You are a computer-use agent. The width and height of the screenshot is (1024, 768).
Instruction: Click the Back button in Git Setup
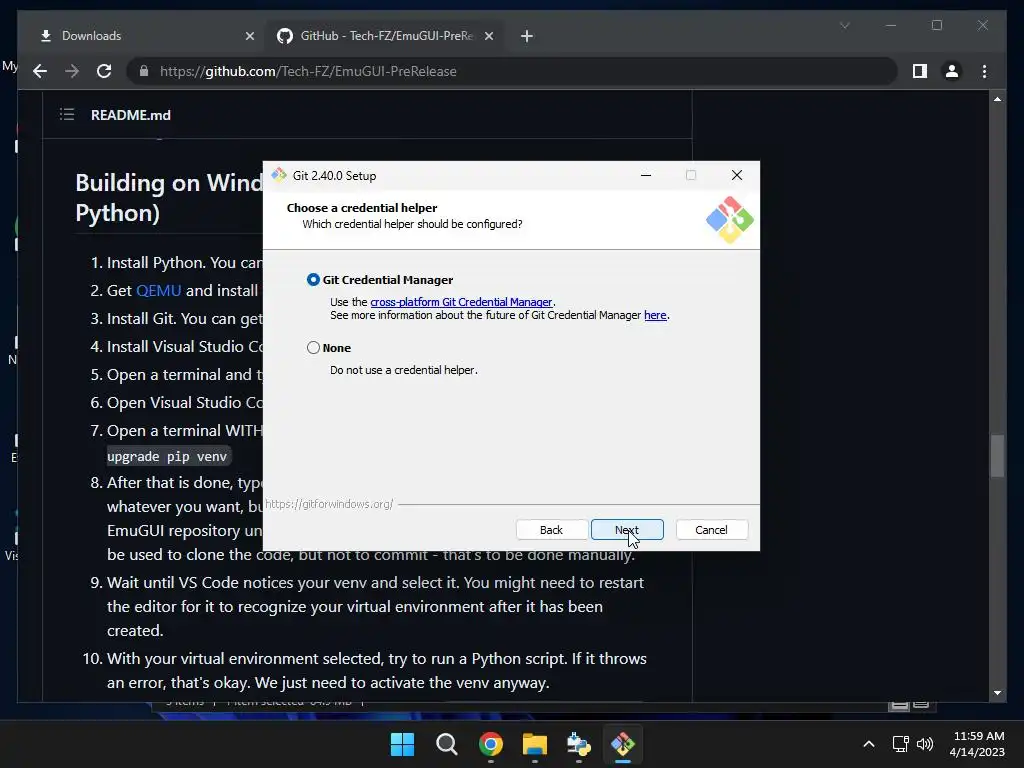[551, 530]
